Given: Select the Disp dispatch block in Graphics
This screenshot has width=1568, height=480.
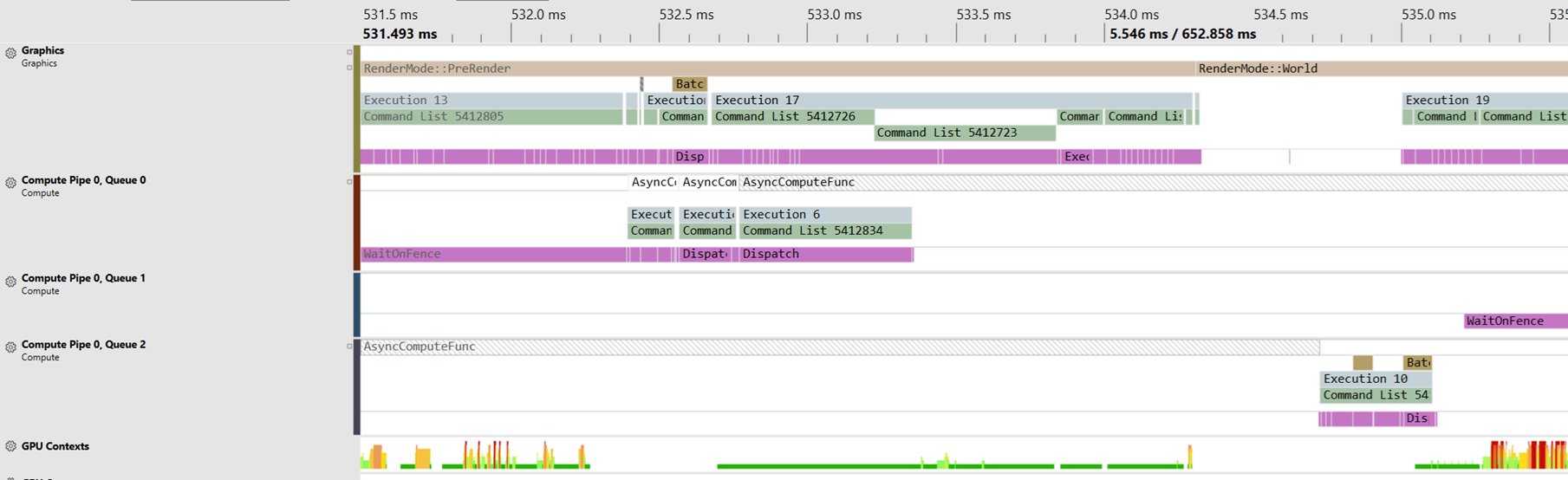Looking at the screenshot, I should point(691,157).
